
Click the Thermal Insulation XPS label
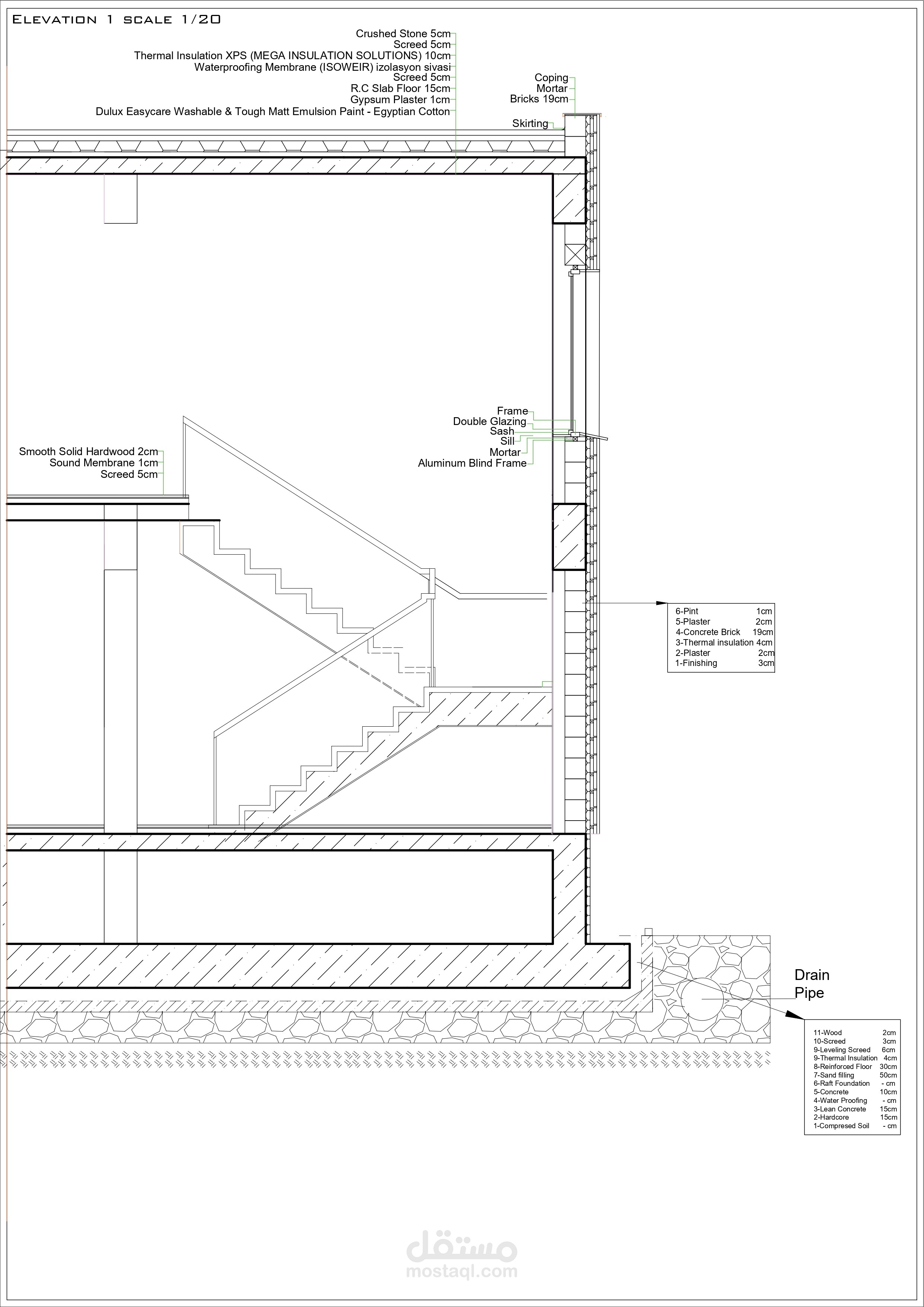point(292,56)
